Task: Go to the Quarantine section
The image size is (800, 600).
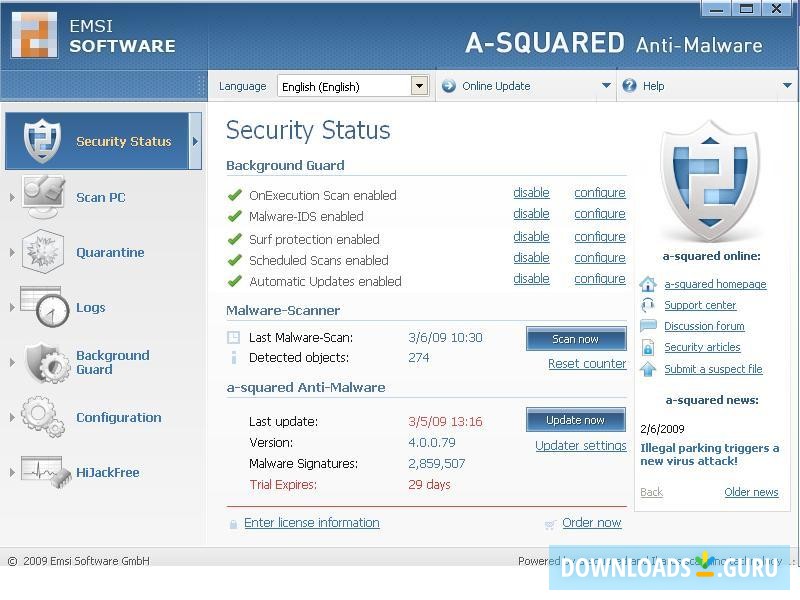Action: click(110, 252)
